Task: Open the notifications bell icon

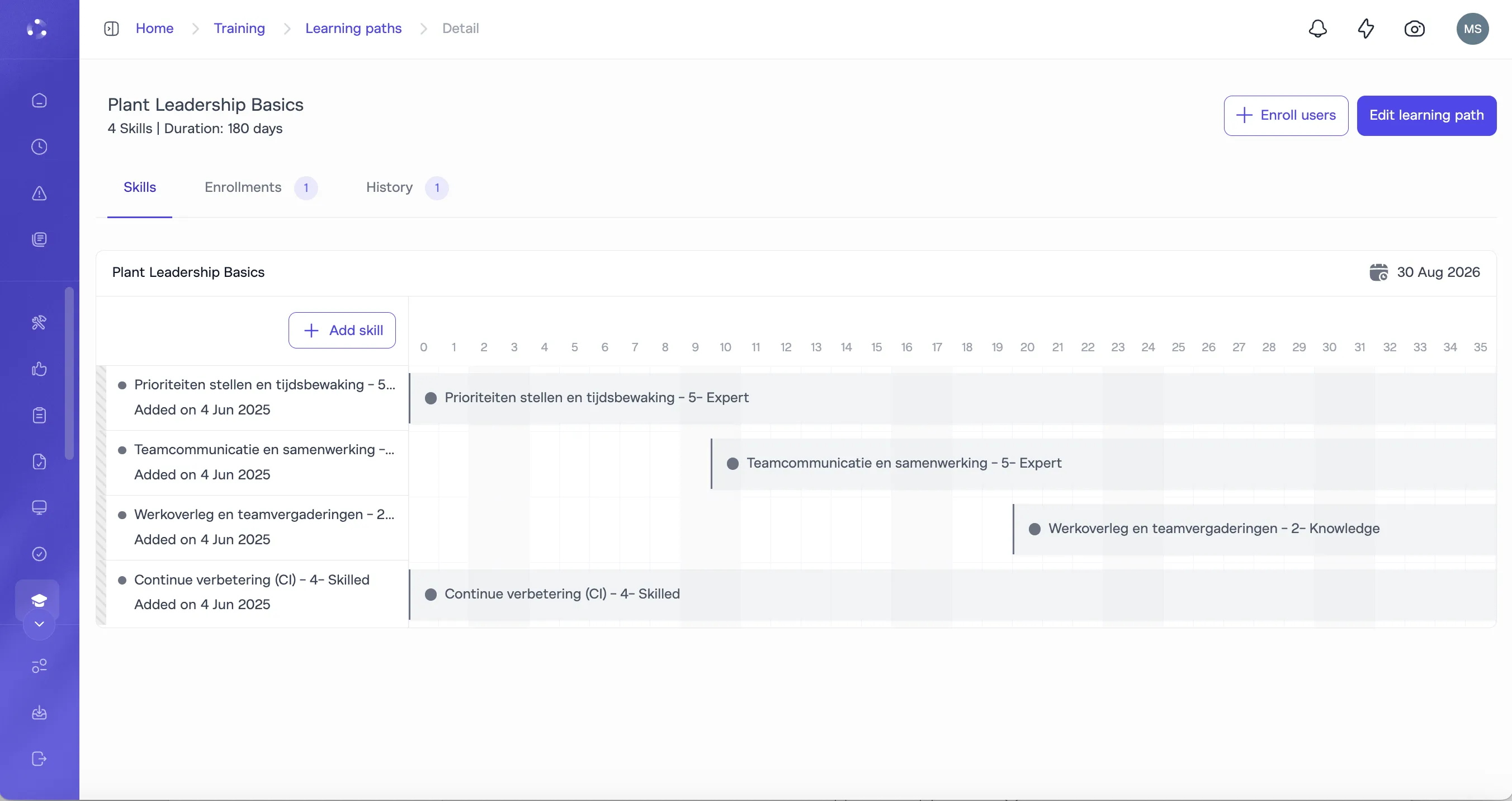Action: coord(1317,28)
